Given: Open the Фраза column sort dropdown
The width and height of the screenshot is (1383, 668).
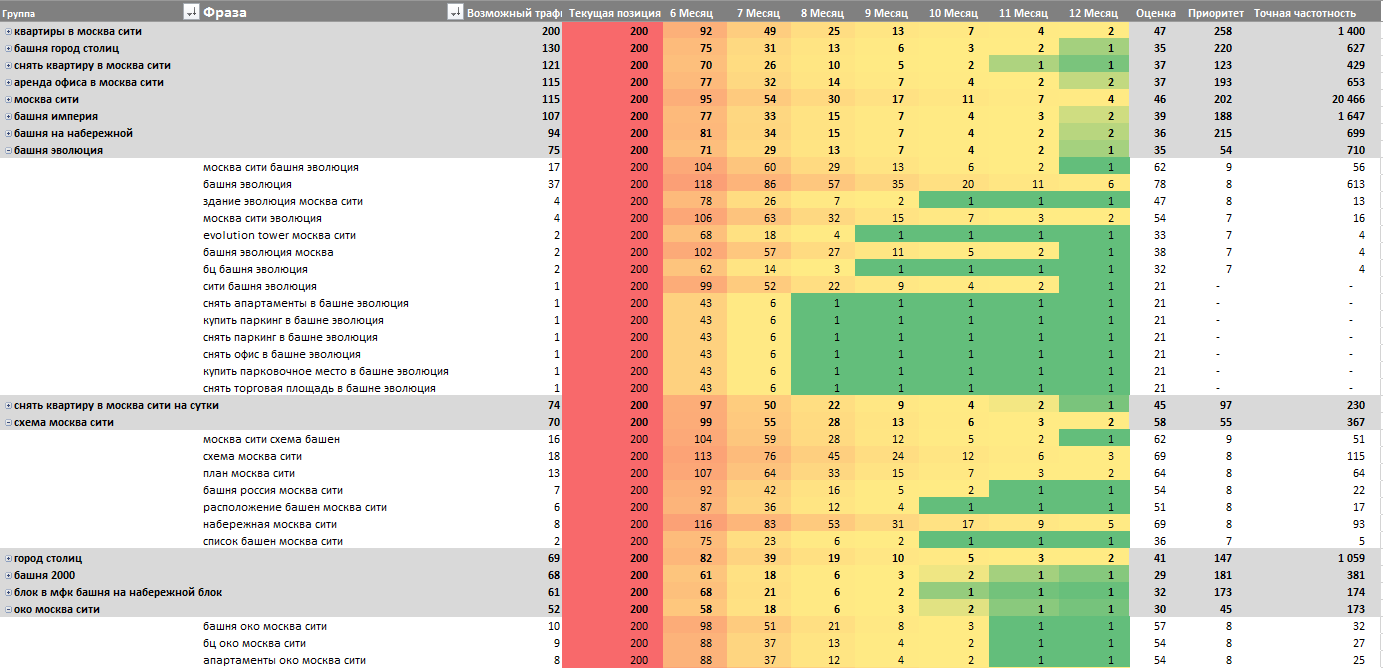Looking at the screenshot, I should [455, 12].
